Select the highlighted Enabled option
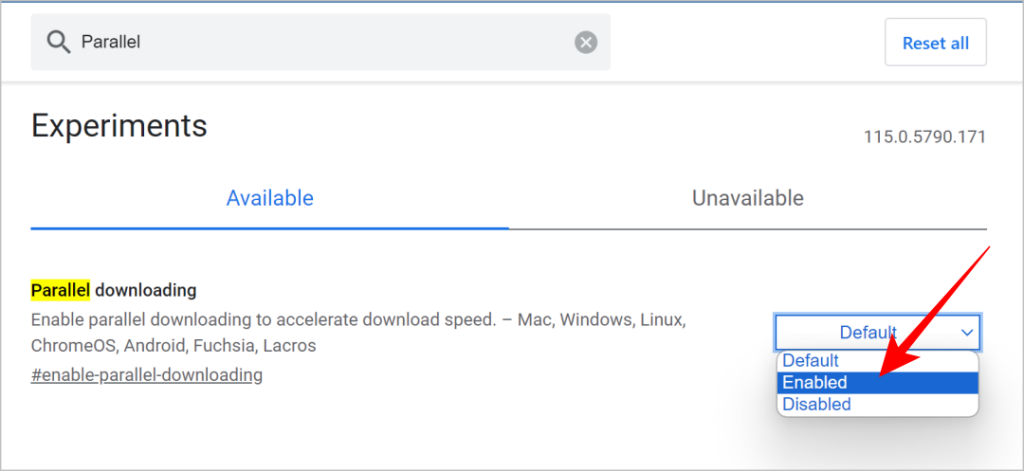The image size is (1024, 471). [877, 382]
